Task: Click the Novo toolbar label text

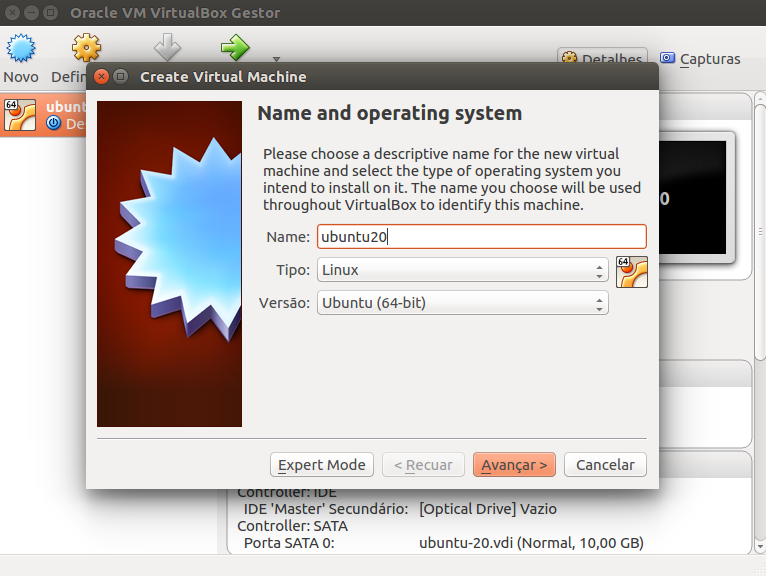Action: (21, 77)
